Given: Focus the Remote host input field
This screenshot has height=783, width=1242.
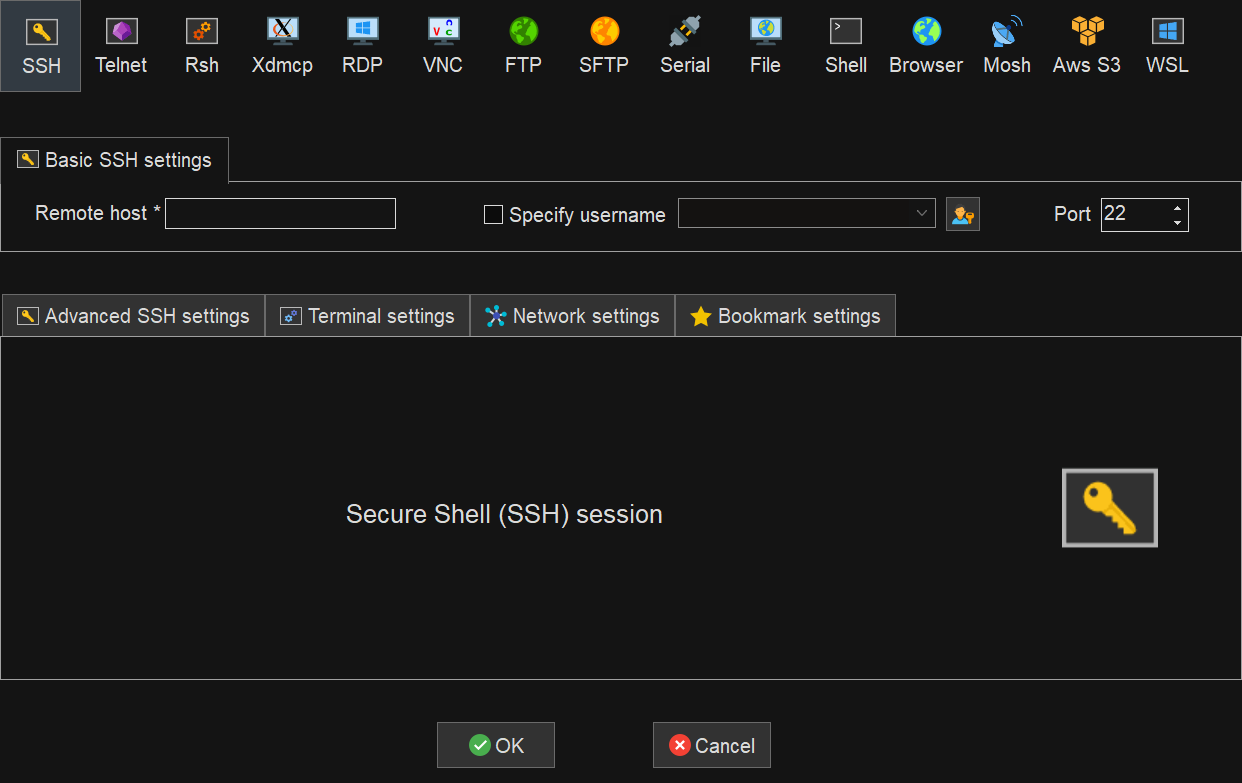Looking at the screenshot, I should 280,214.
